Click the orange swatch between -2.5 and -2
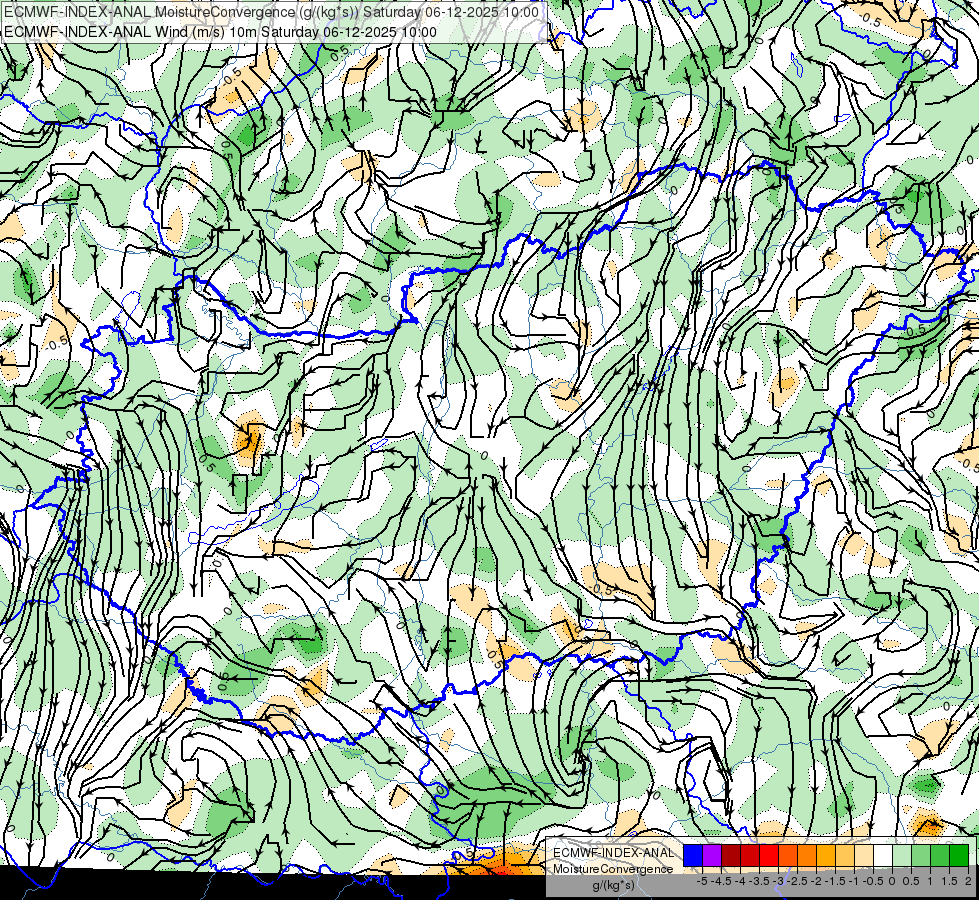979x900 pixels. tap(807, 856)
